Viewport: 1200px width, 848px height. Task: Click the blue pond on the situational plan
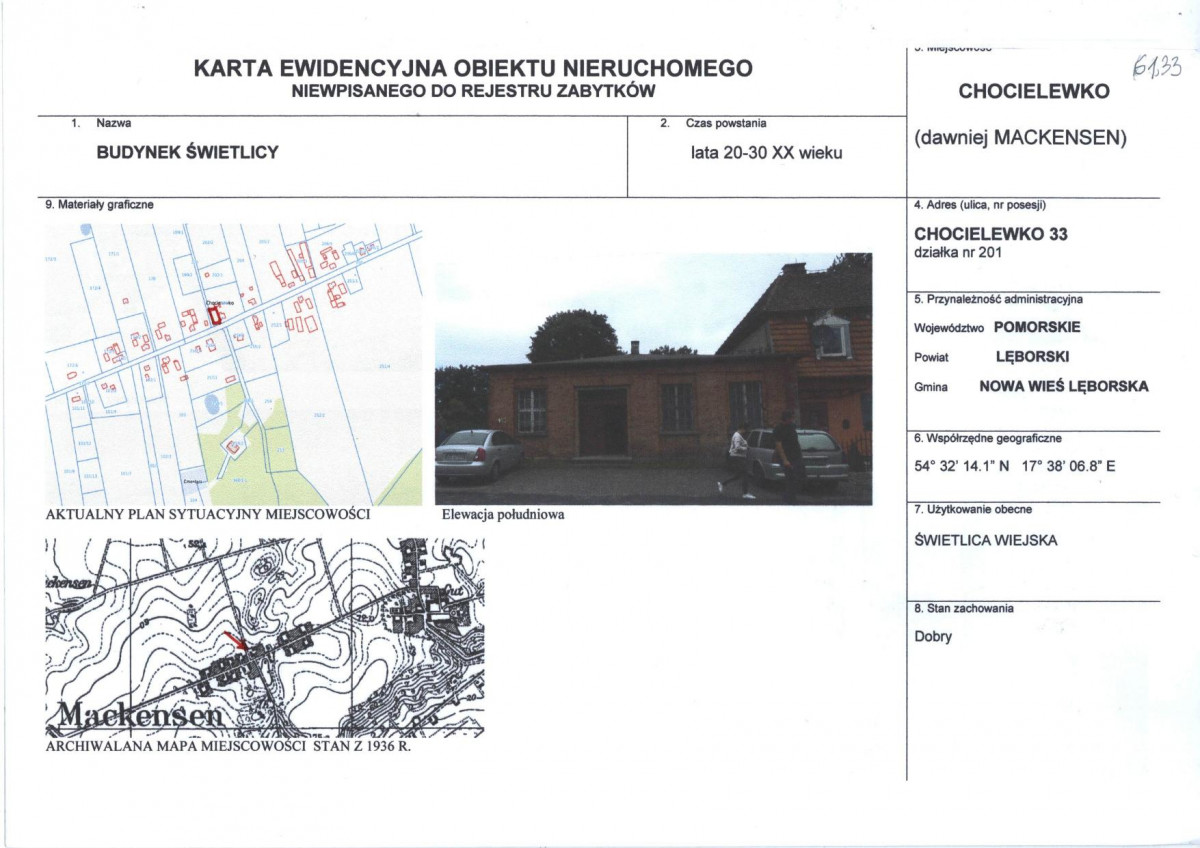[x=212, y=406]
